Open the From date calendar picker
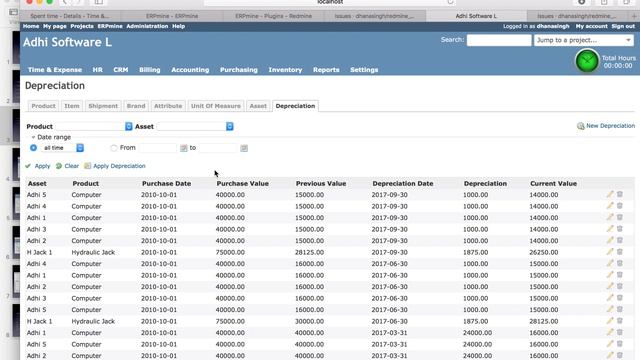 [184, 148]
